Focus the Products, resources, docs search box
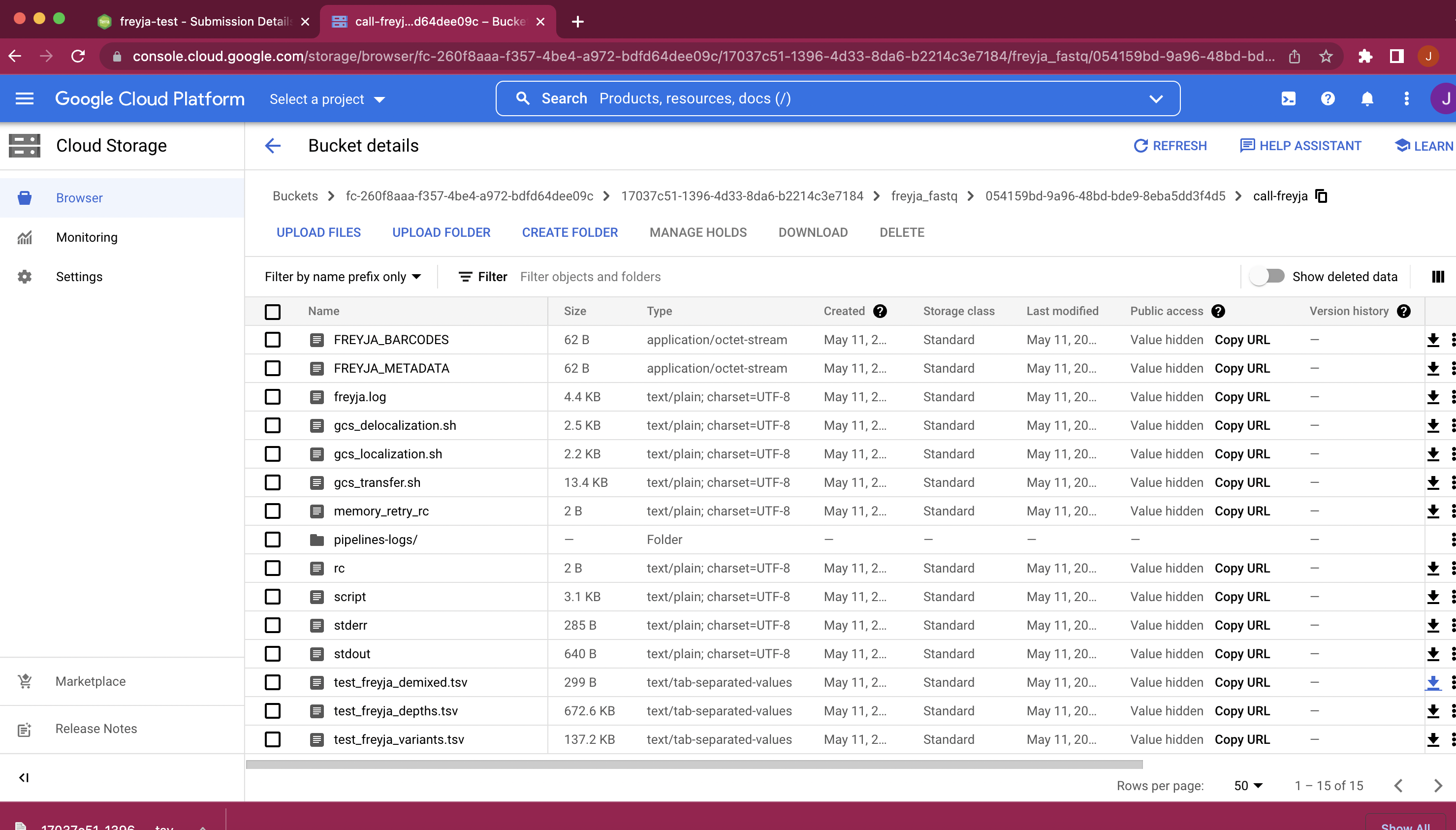 click(x=838, y=98)
